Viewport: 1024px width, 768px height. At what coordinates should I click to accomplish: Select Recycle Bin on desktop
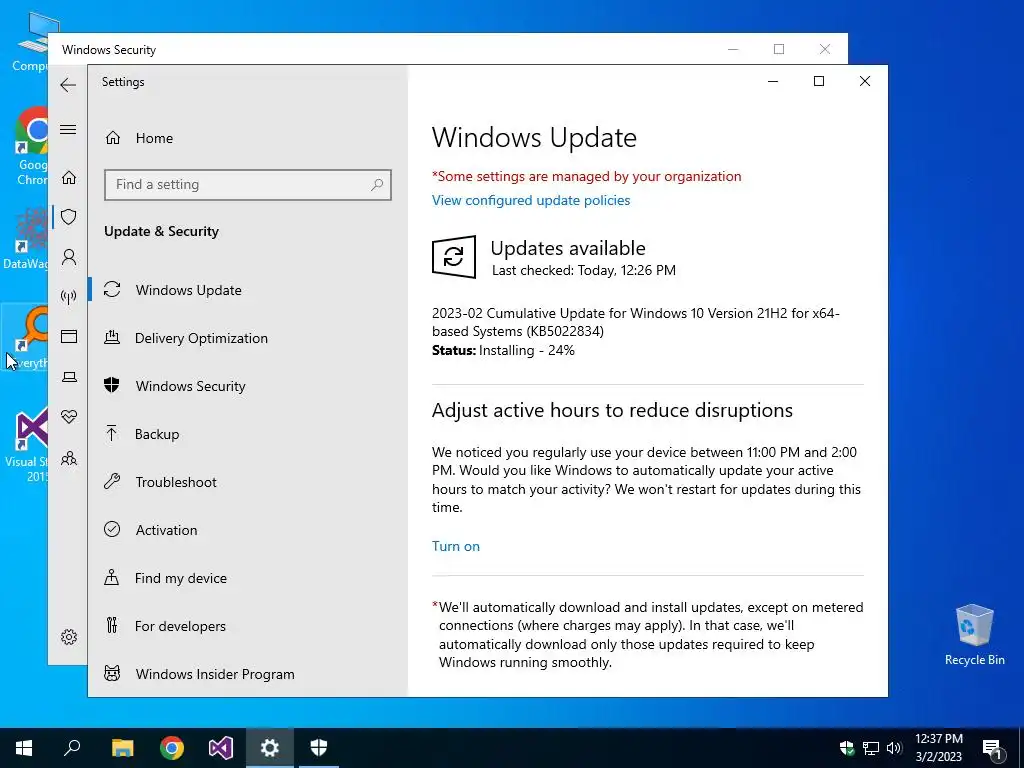[x=974, y=635]
